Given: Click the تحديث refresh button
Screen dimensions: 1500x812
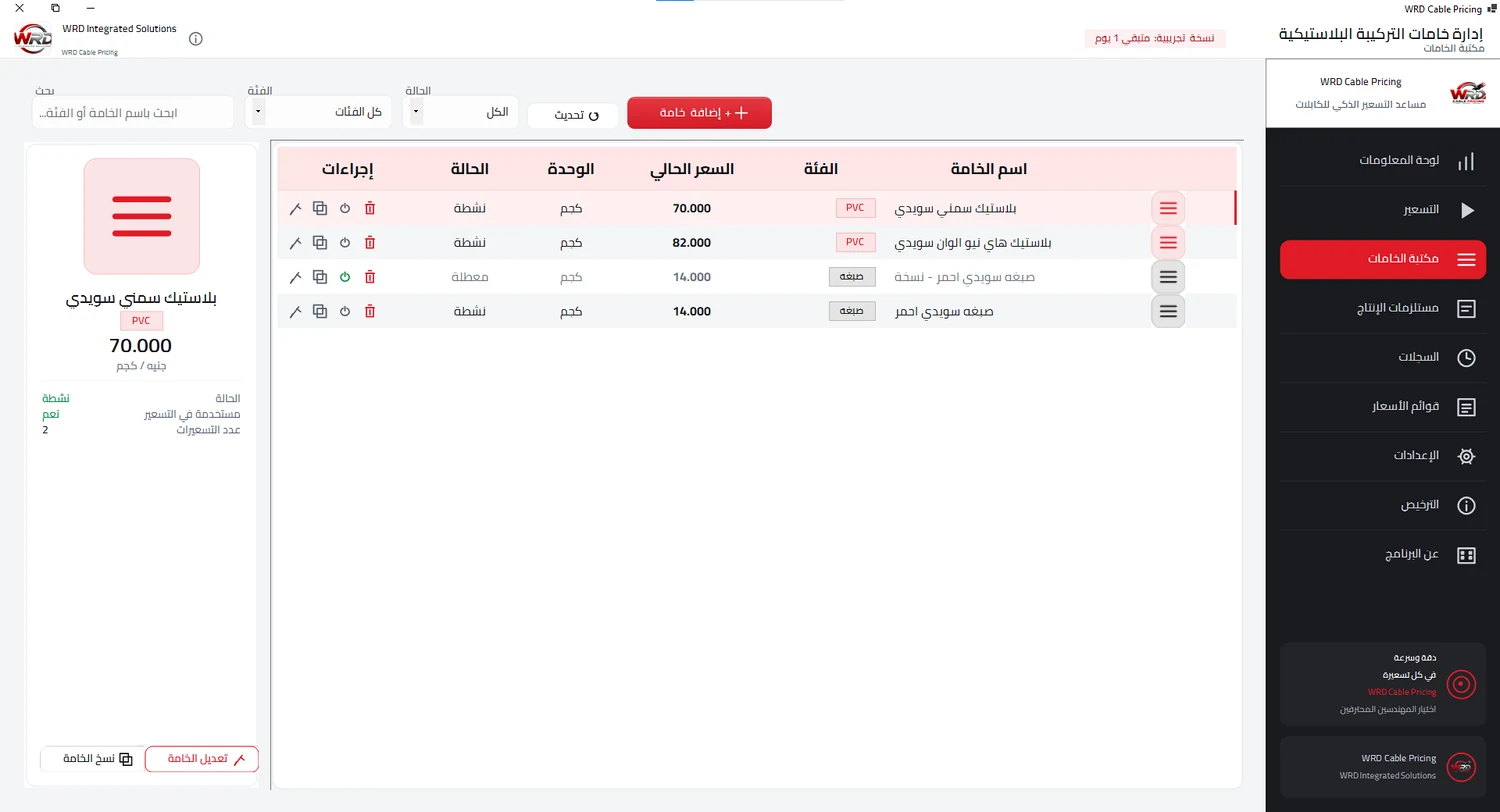Looking at the screenshot, I should (x=572, y=115).
